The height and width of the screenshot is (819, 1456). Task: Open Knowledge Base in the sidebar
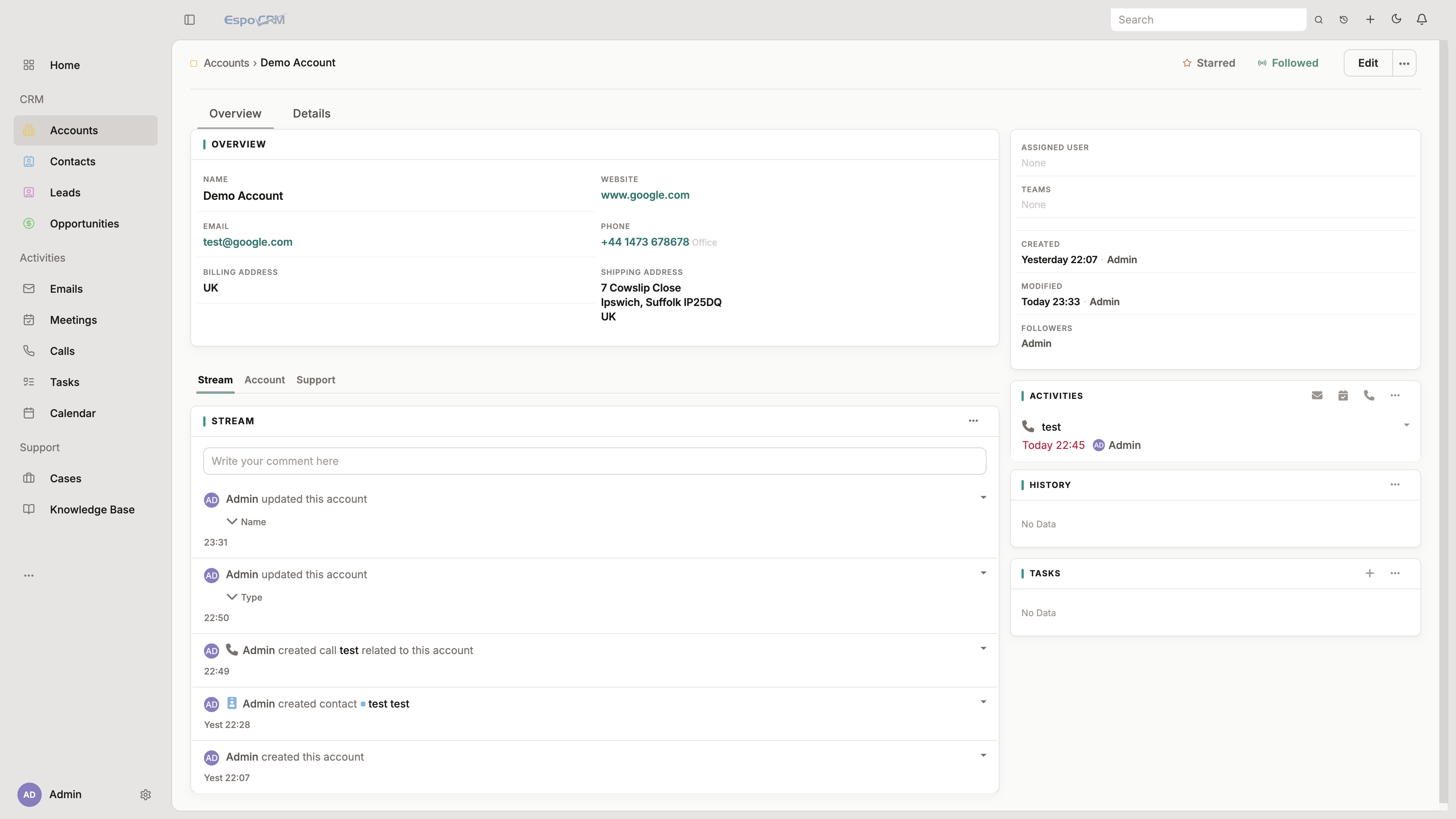[85, 510]
